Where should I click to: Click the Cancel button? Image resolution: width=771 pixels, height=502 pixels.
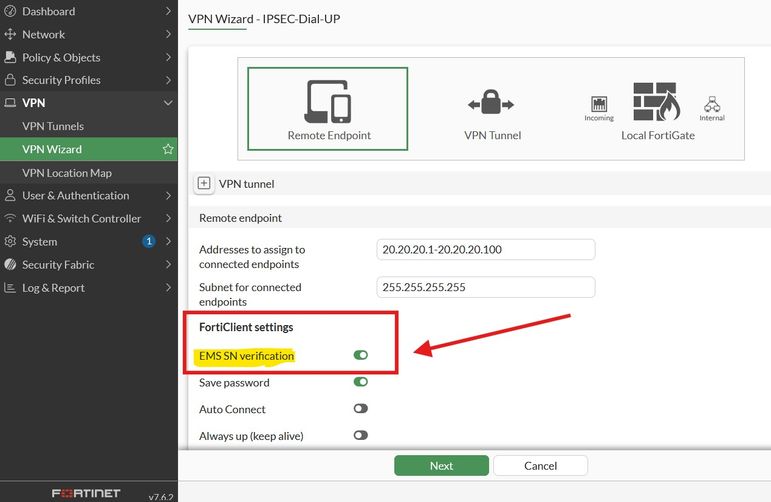point(540,466)
